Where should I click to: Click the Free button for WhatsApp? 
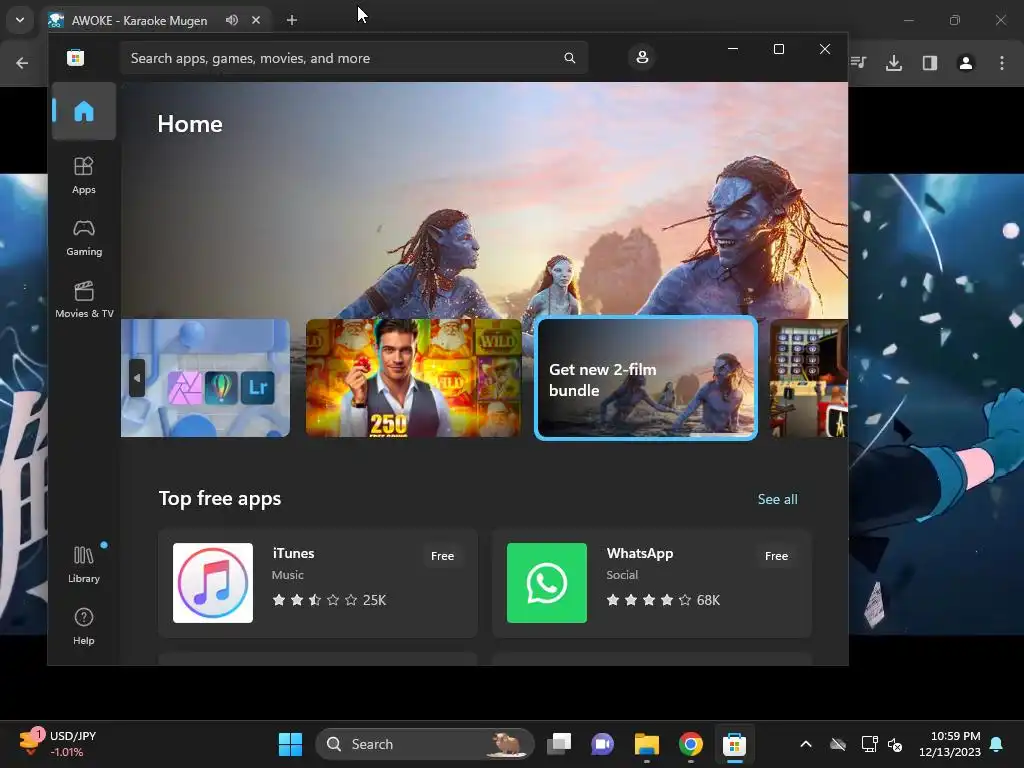(x=776, y=556)
